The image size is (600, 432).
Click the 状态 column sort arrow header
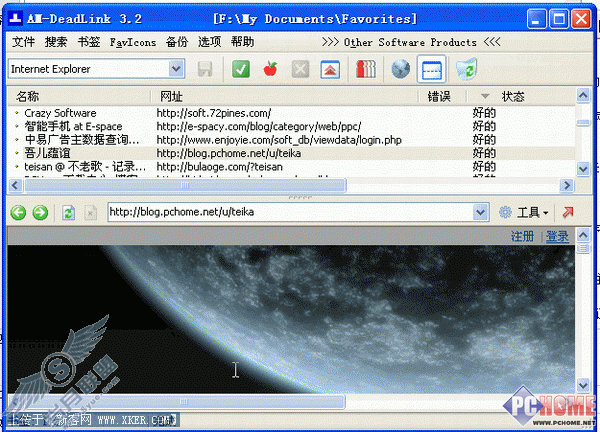pos(485,96)
